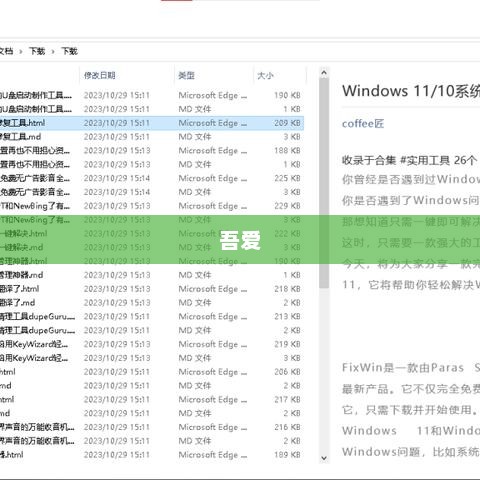Select the 修复工具.md file

pos(152,137)
